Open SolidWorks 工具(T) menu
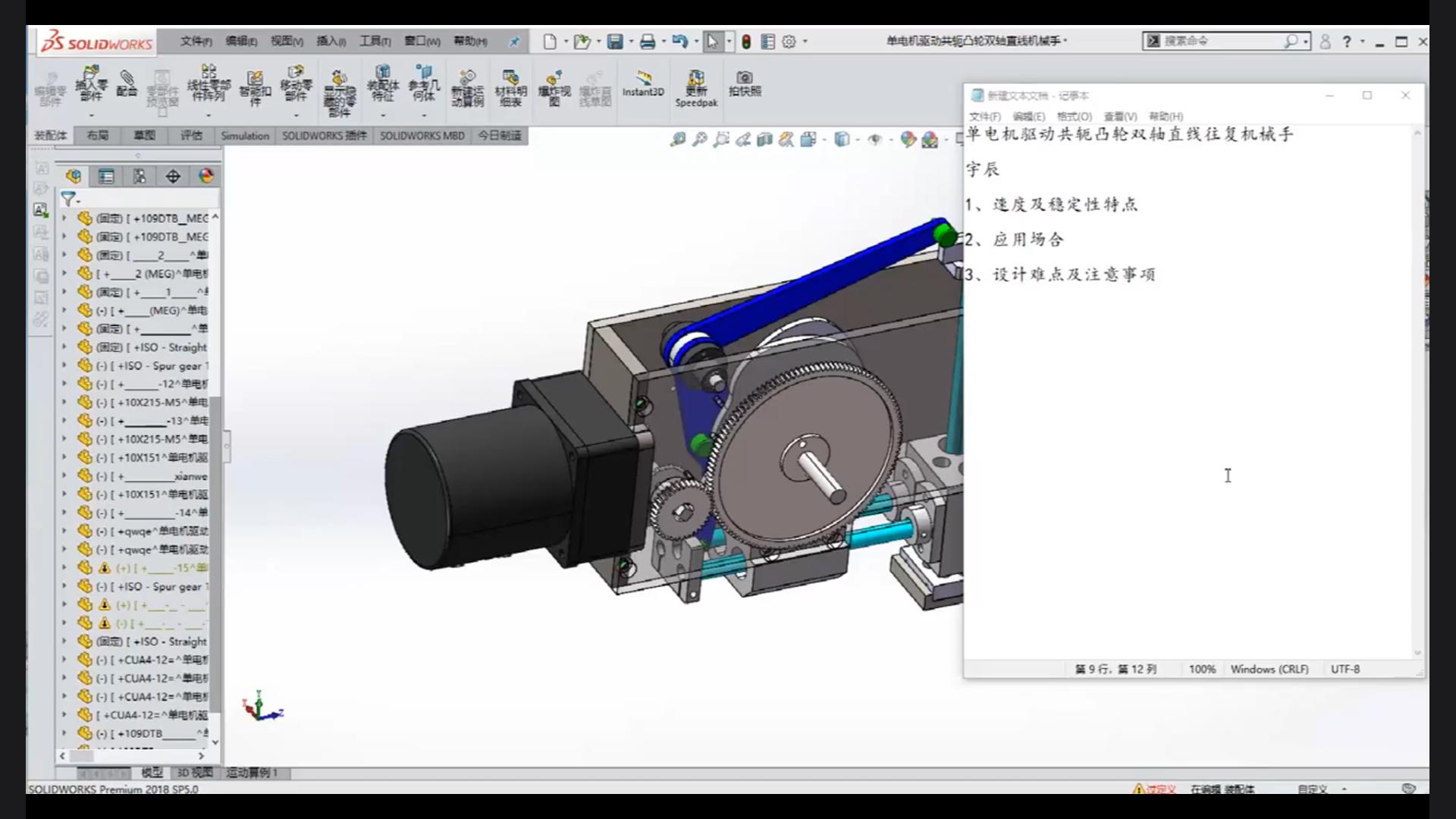 (x=375, y=41)
